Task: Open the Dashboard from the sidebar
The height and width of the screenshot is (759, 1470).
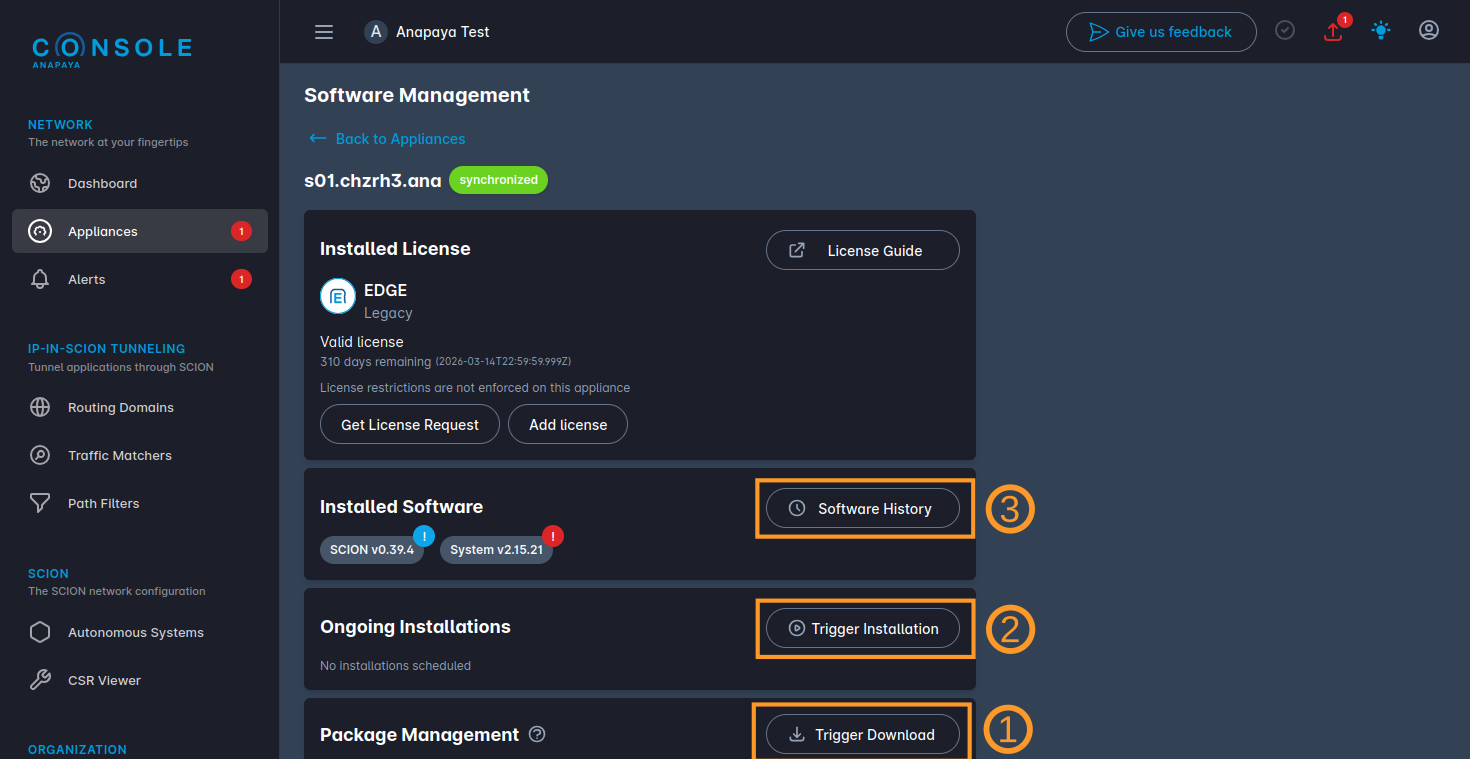Action: 104,183
